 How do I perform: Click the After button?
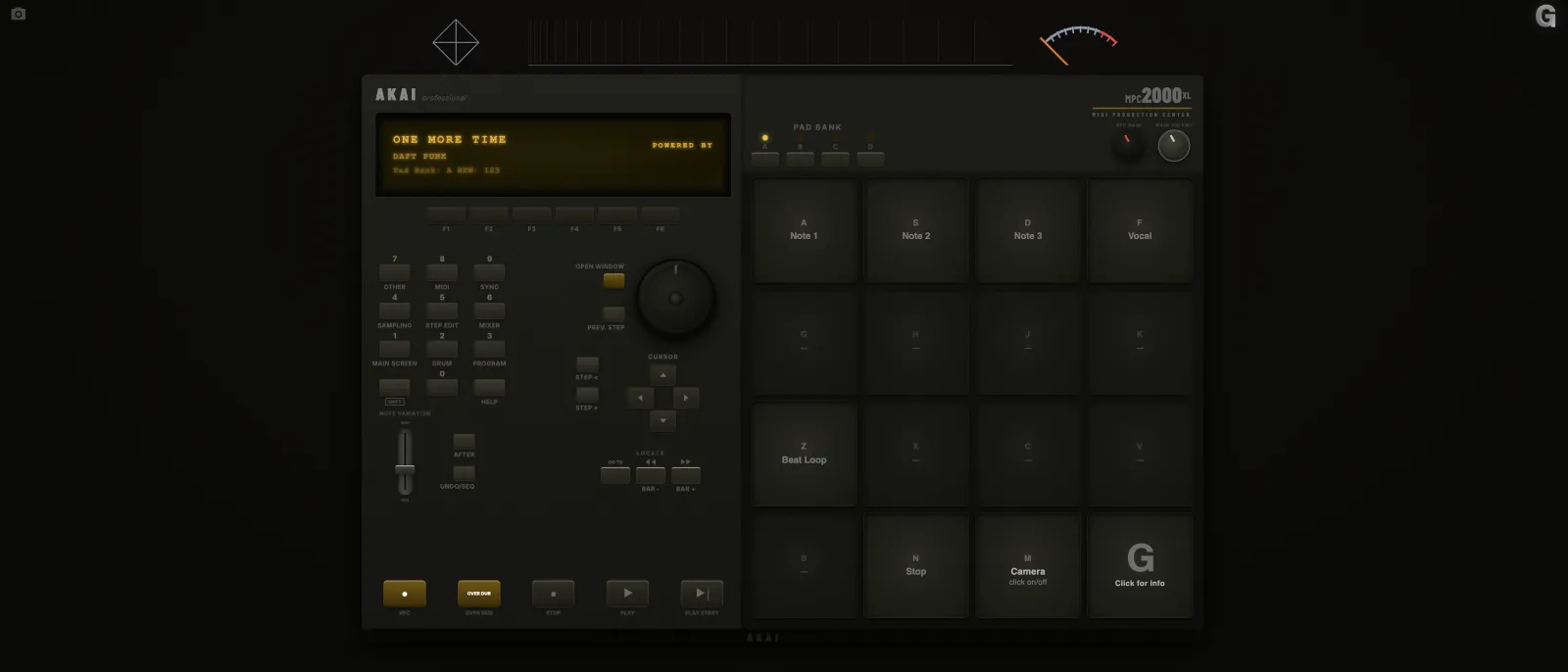pos(464,442)
